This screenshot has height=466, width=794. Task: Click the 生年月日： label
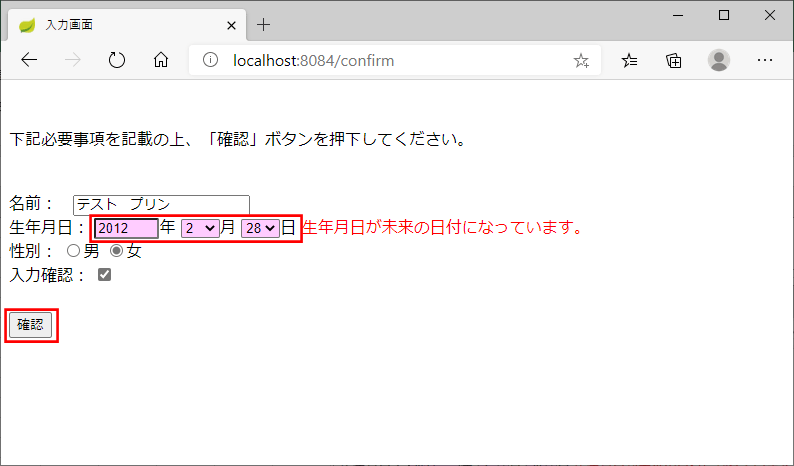click(49, 227)
